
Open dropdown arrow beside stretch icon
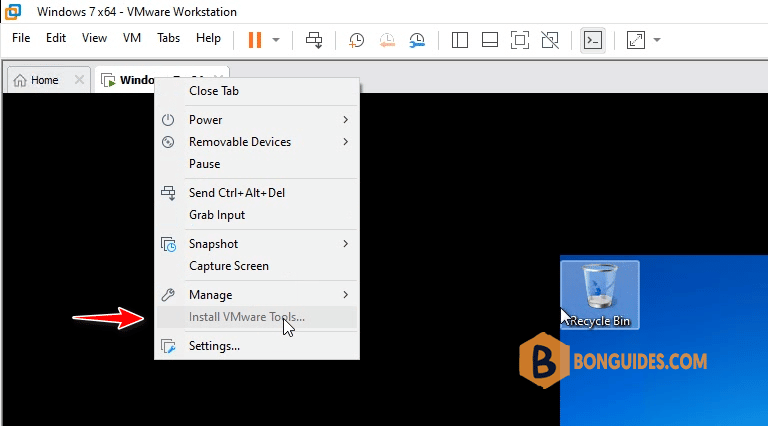click(x=657, y=40)
